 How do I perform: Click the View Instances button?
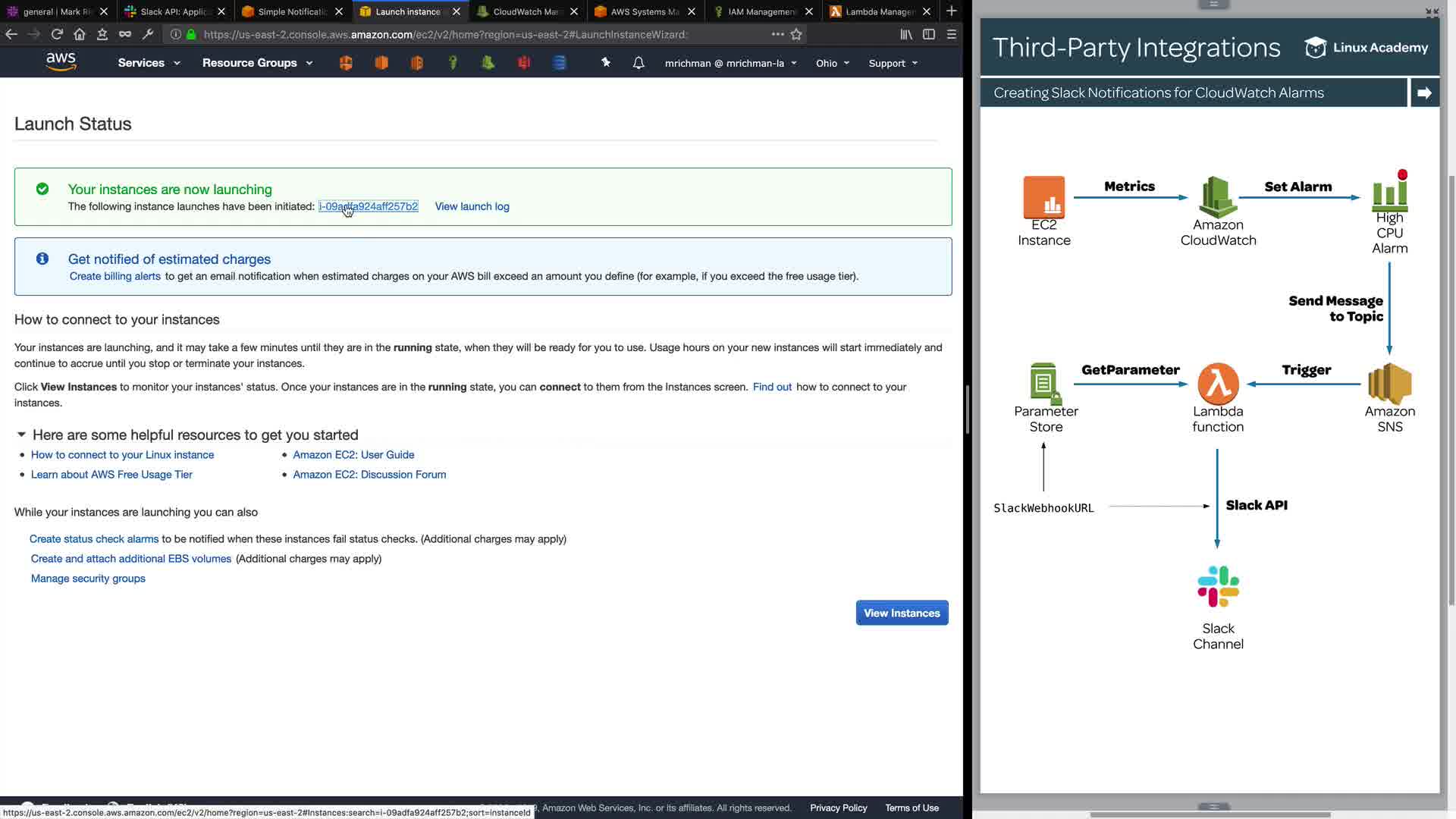[902, 613]
